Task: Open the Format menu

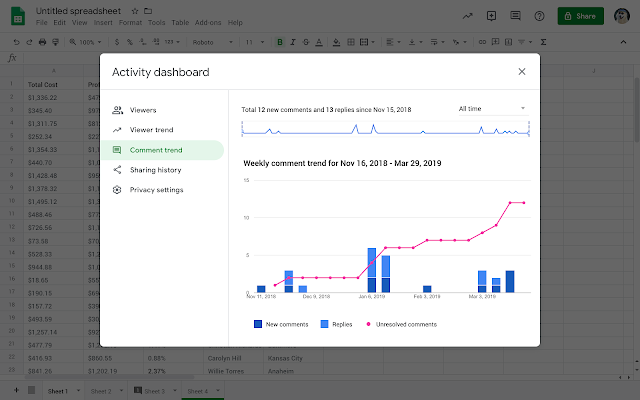Action: pyautogui.click(x=129, y=22)
